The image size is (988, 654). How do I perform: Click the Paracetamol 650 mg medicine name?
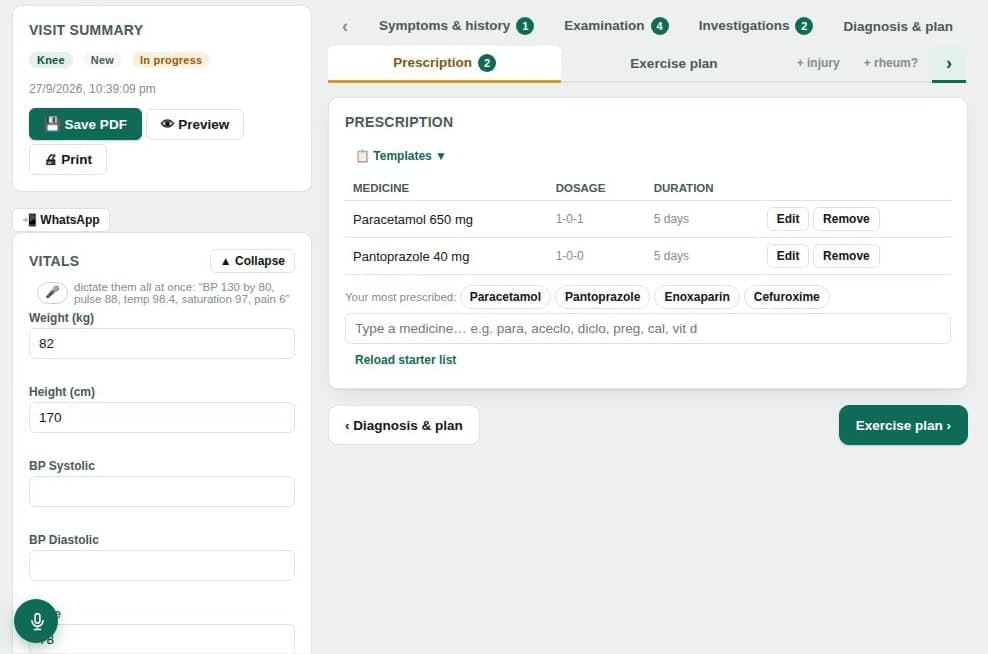coord(413,219)
